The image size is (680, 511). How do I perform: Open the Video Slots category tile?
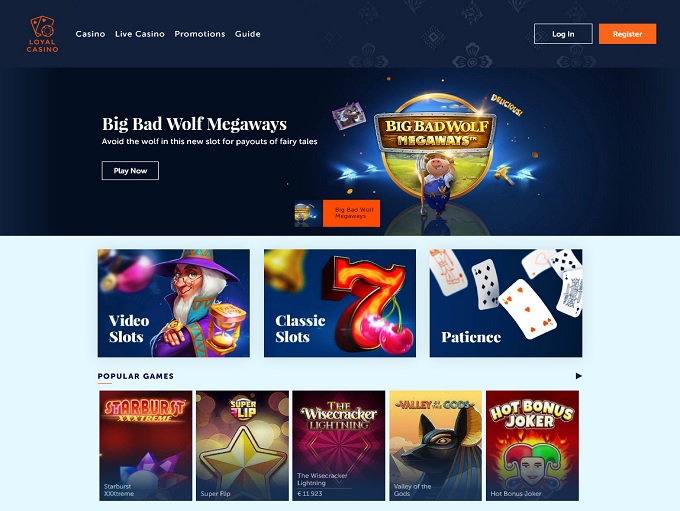coord(173,303)
